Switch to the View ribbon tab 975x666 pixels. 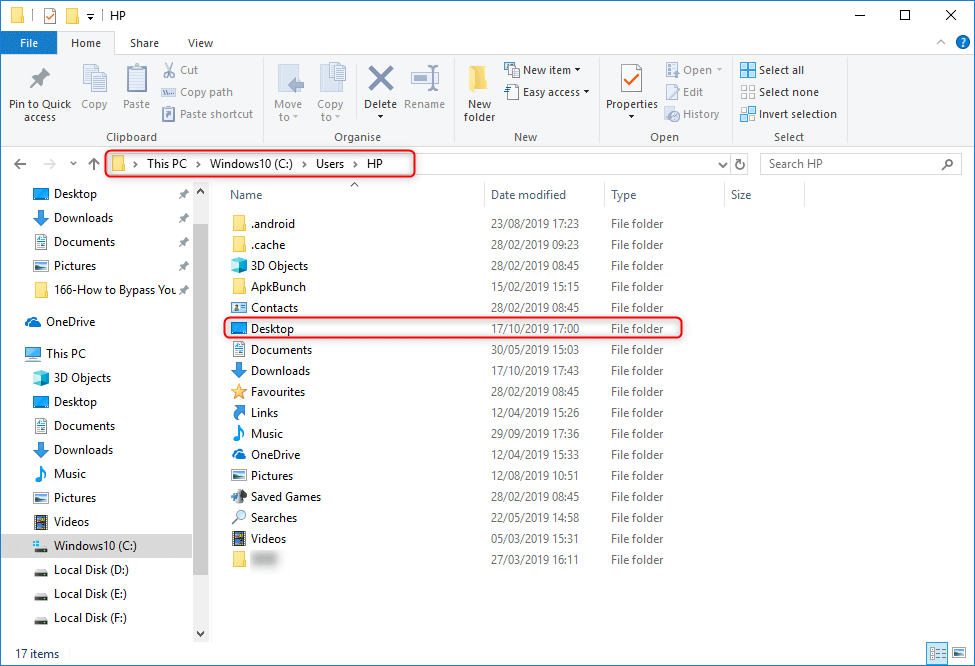200,43
